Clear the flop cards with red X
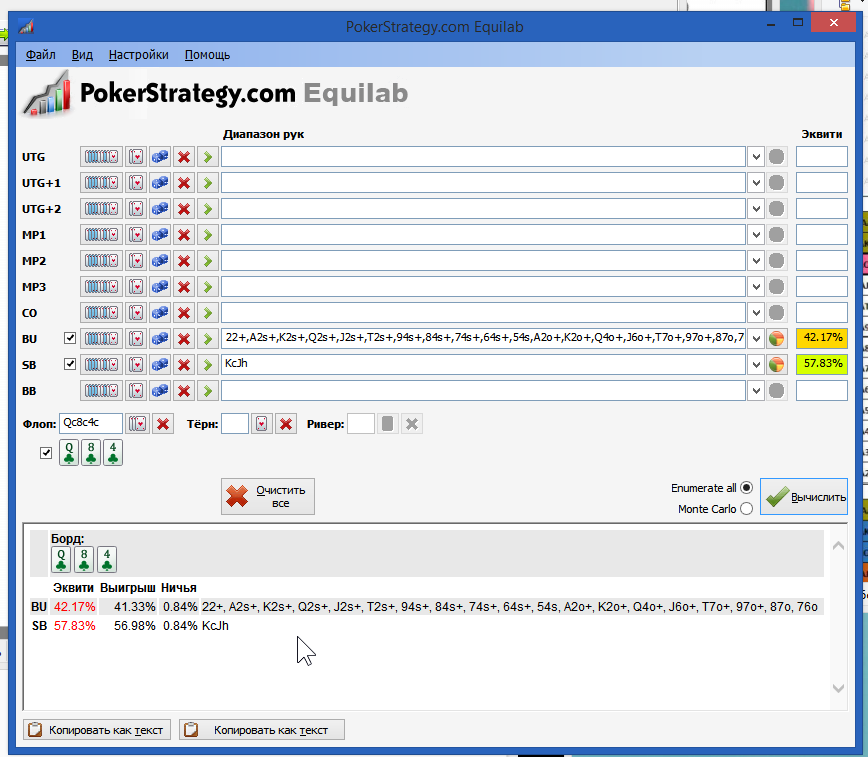This screenshot has width=868, height=757. [x=163, y=424]
